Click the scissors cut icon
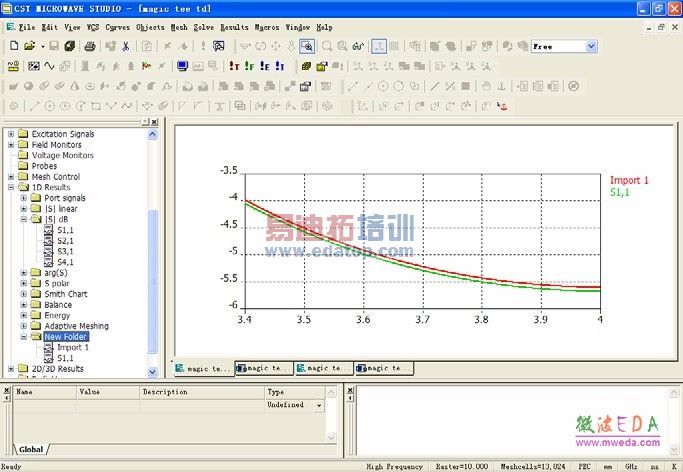 point(126,46)
